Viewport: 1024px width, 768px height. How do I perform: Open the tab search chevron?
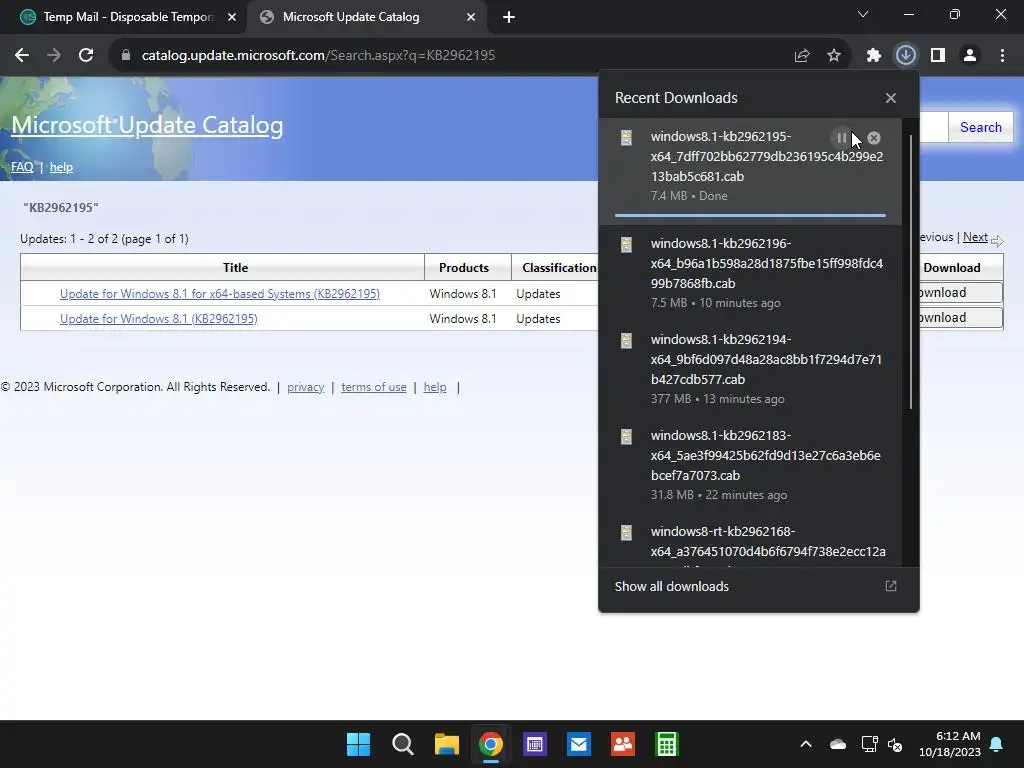coord(863,14)
